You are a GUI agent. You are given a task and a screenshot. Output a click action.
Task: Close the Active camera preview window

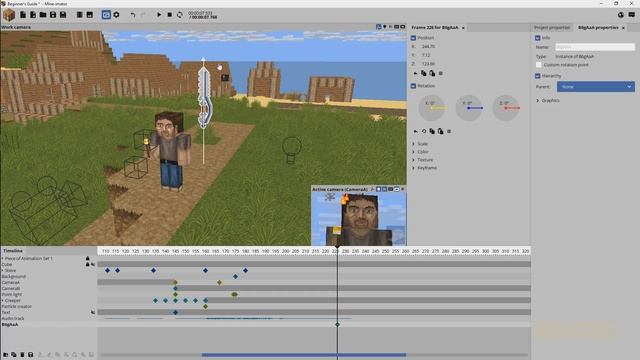(402, 189)
